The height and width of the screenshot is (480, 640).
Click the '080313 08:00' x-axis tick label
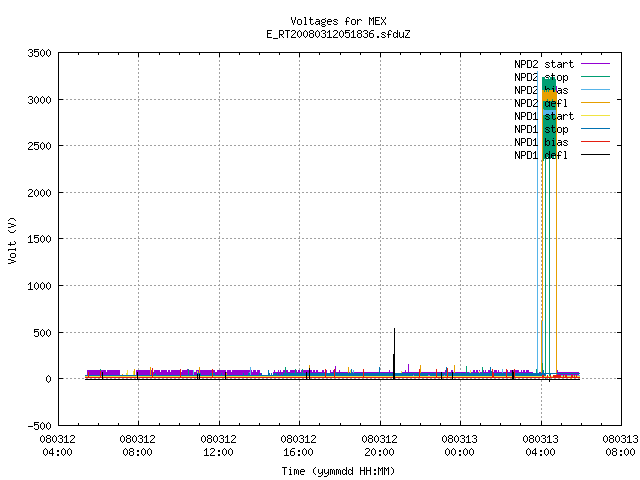pos(620,446)
